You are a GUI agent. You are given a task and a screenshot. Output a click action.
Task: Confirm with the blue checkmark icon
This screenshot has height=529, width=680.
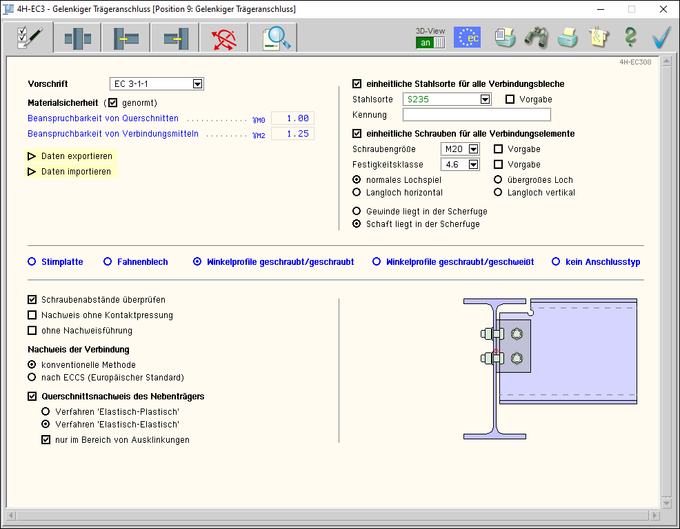click(661, 38)
